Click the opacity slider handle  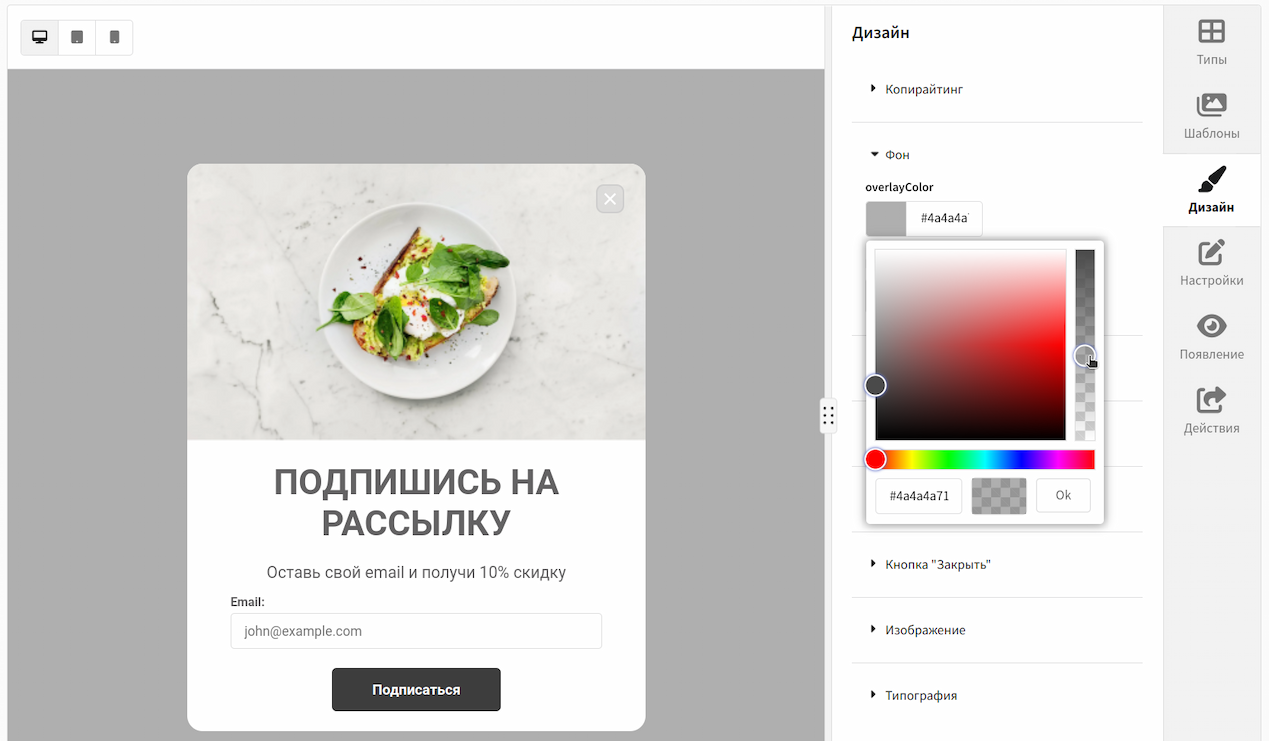tap(1085, 355)
